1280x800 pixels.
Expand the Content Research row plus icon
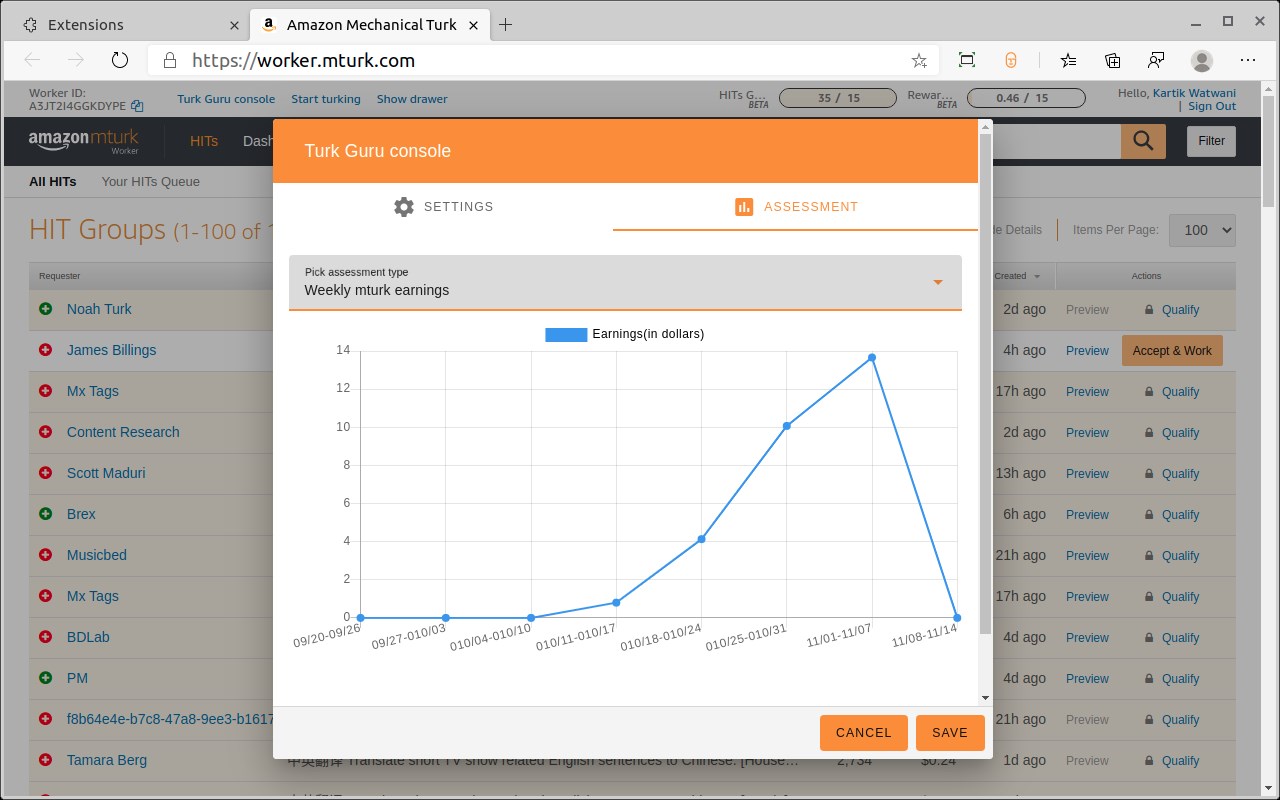pyautogui.click(x=45, y=432)
